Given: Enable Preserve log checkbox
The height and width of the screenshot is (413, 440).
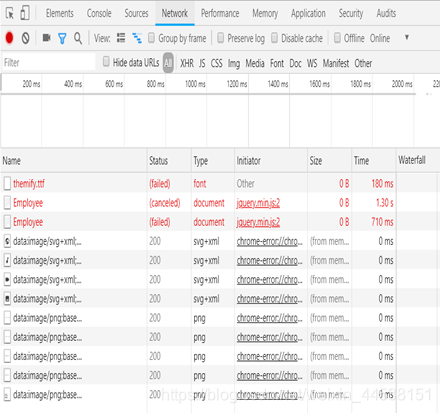Looking at the screenshot, I should pyautogui.click(x=220, y=38).
